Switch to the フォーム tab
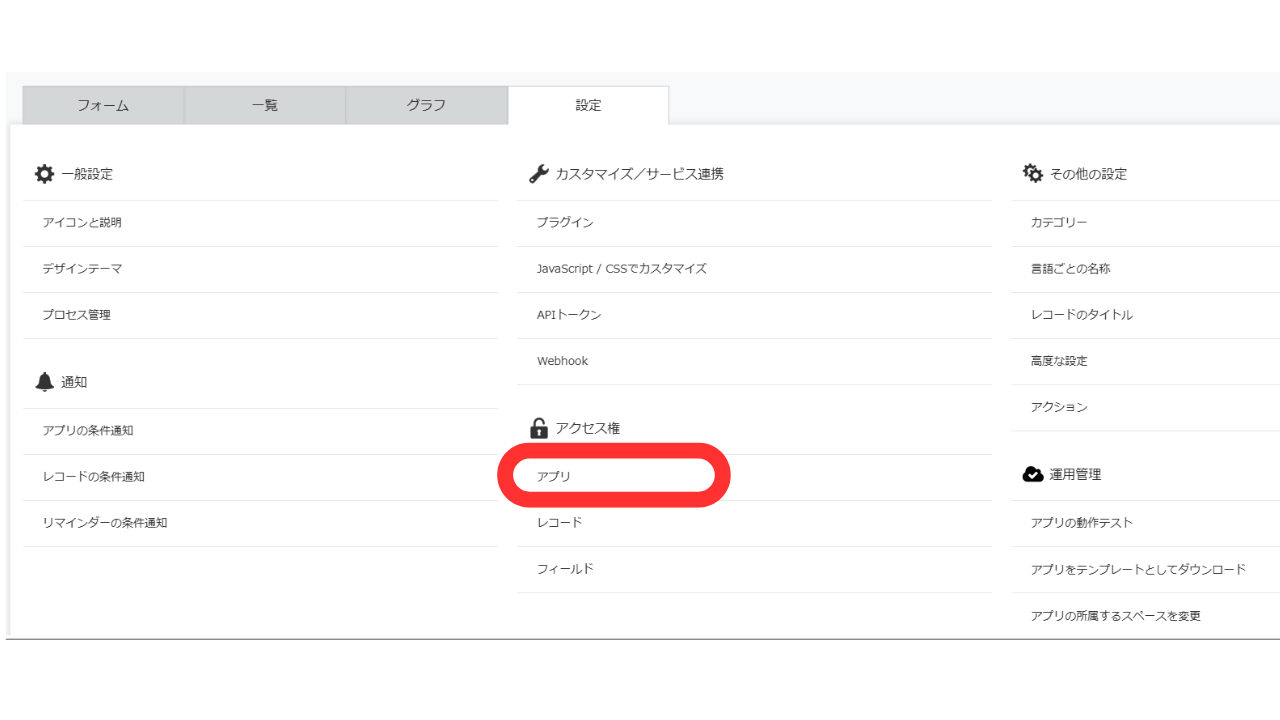Image resolution: width=1280 pixels, height=720 pixels. (103, 104)
